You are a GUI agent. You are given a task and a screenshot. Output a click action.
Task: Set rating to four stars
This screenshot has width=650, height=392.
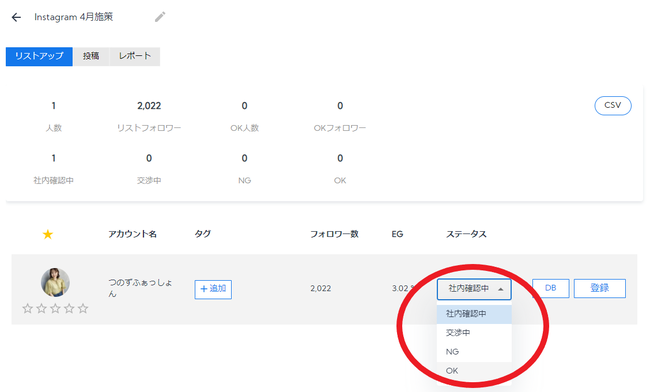coord(69,308)
